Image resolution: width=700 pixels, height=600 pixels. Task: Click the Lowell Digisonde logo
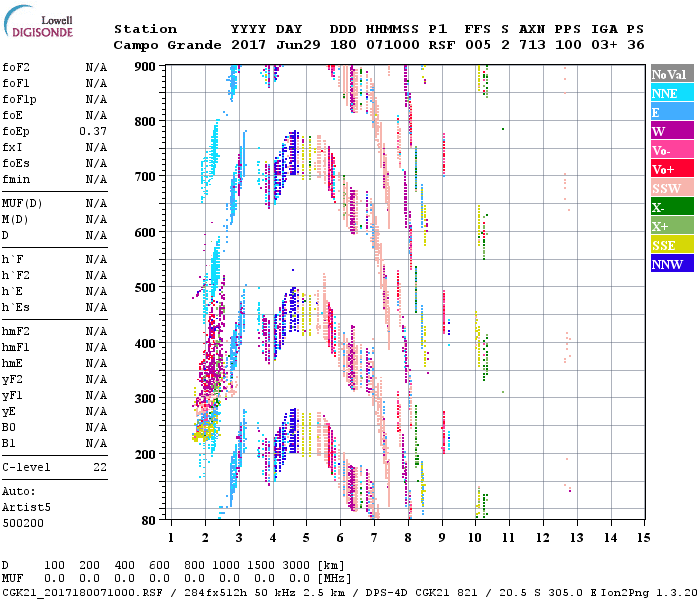point(38,21)
